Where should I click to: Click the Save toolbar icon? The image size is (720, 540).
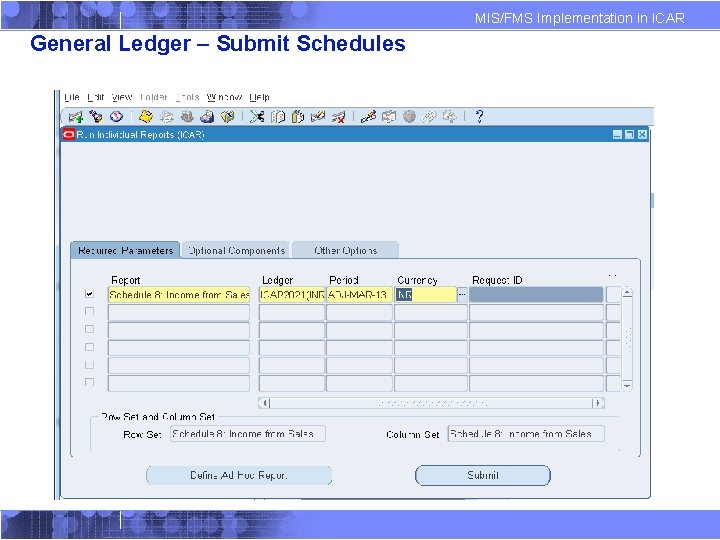point(146,117)
